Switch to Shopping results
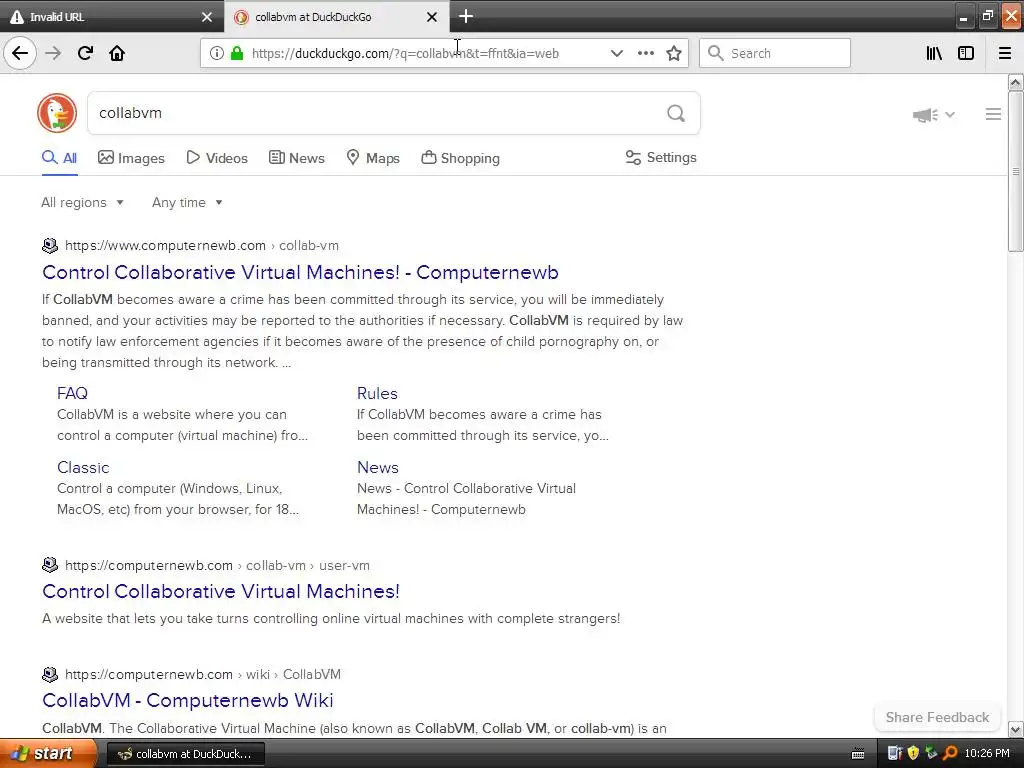The image size is (1024, 768). coord(460,158)
